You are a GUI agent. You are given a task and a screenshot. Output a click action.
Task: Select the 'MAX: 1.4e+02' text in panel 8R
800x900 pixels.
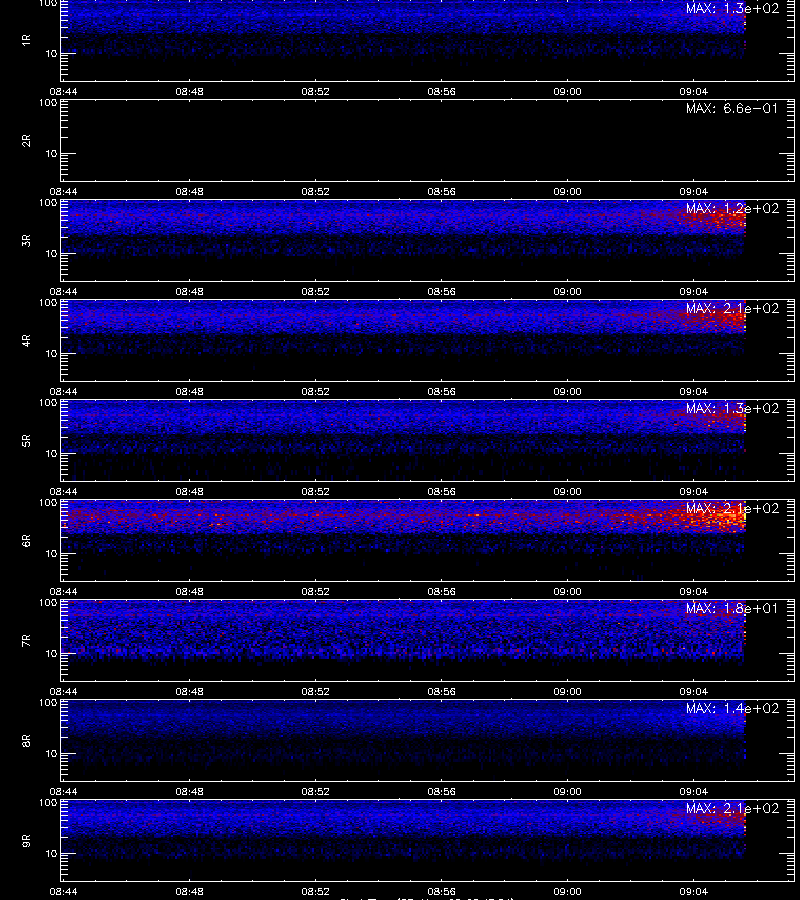[732, 708]
